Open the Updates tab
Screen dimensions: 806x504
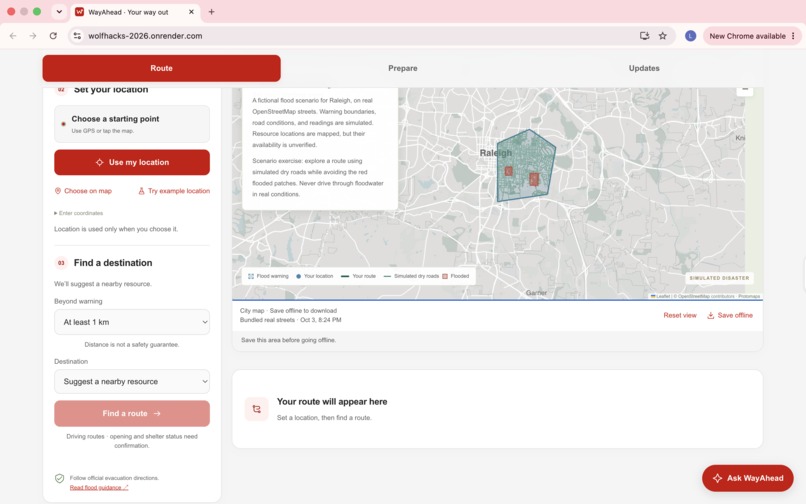pyautogui.click(x=644, y=68)
